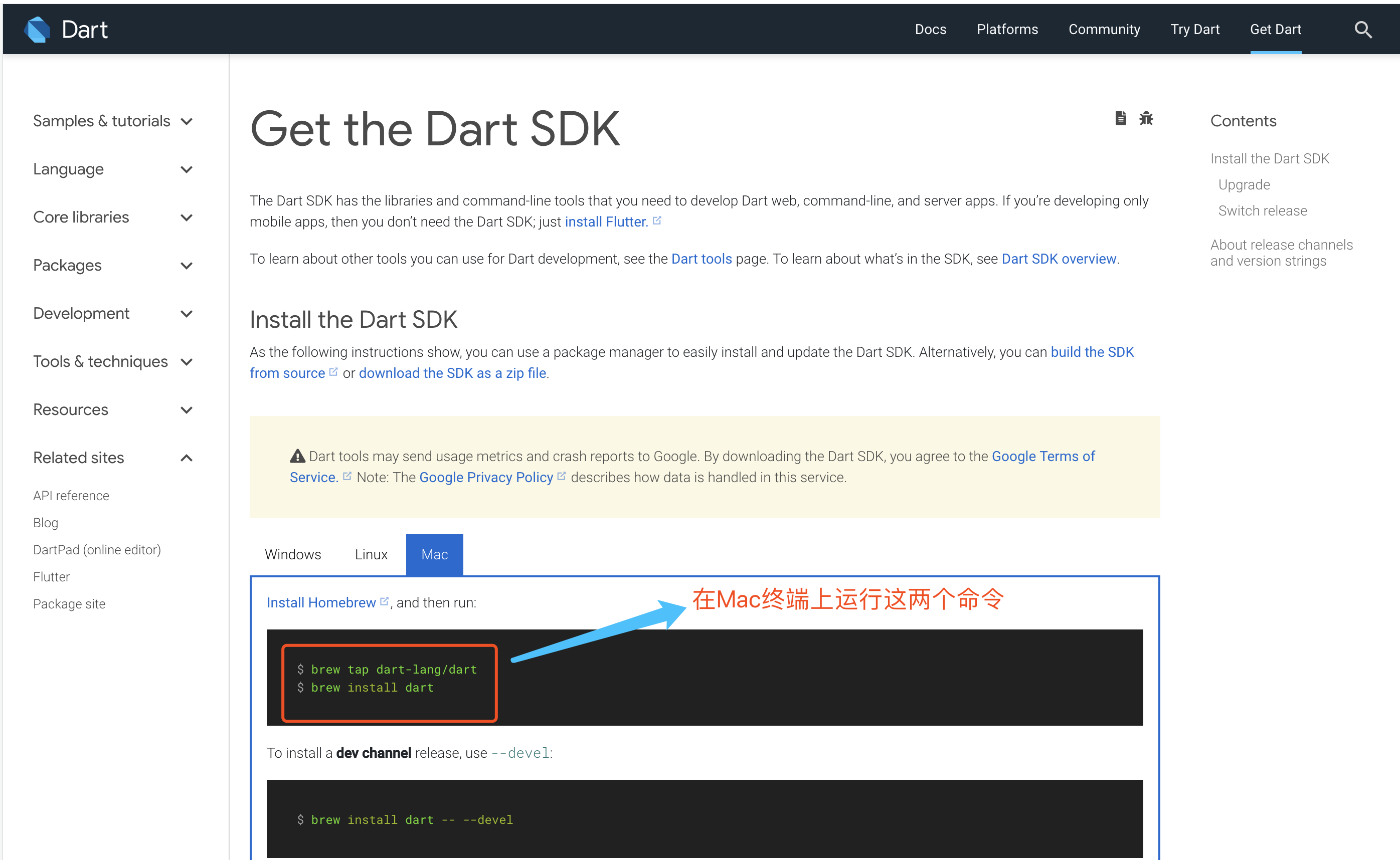Open the Platforms navigation menu

pos(1007,30)
